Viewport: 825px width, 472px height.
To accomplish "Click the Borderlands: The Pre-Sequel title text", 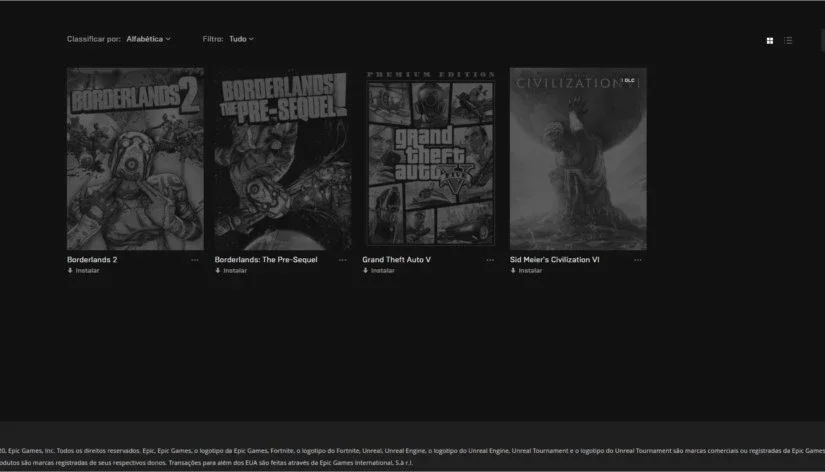I will (x=266, y=259).
